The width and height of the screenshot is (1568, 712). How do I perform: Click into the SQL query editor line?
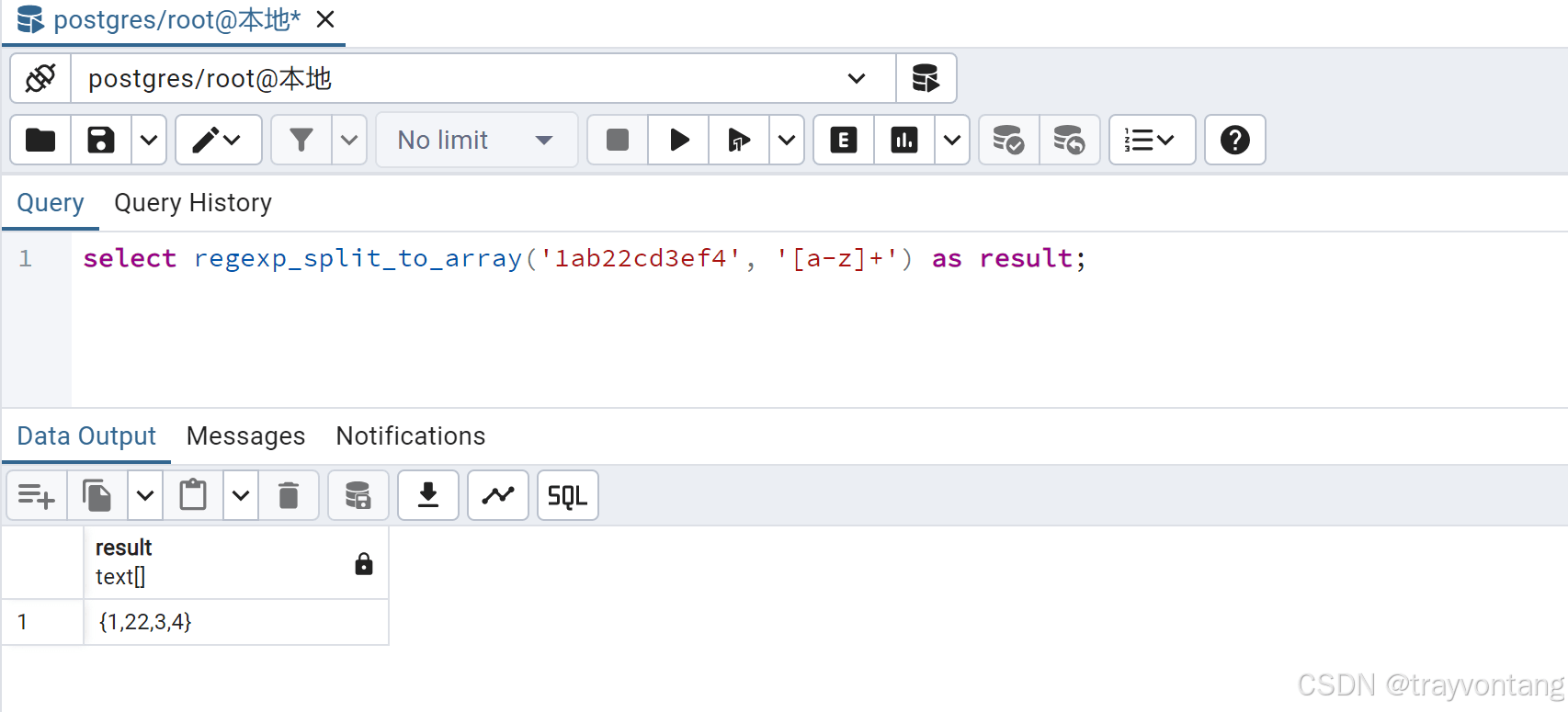pos(585,258)
